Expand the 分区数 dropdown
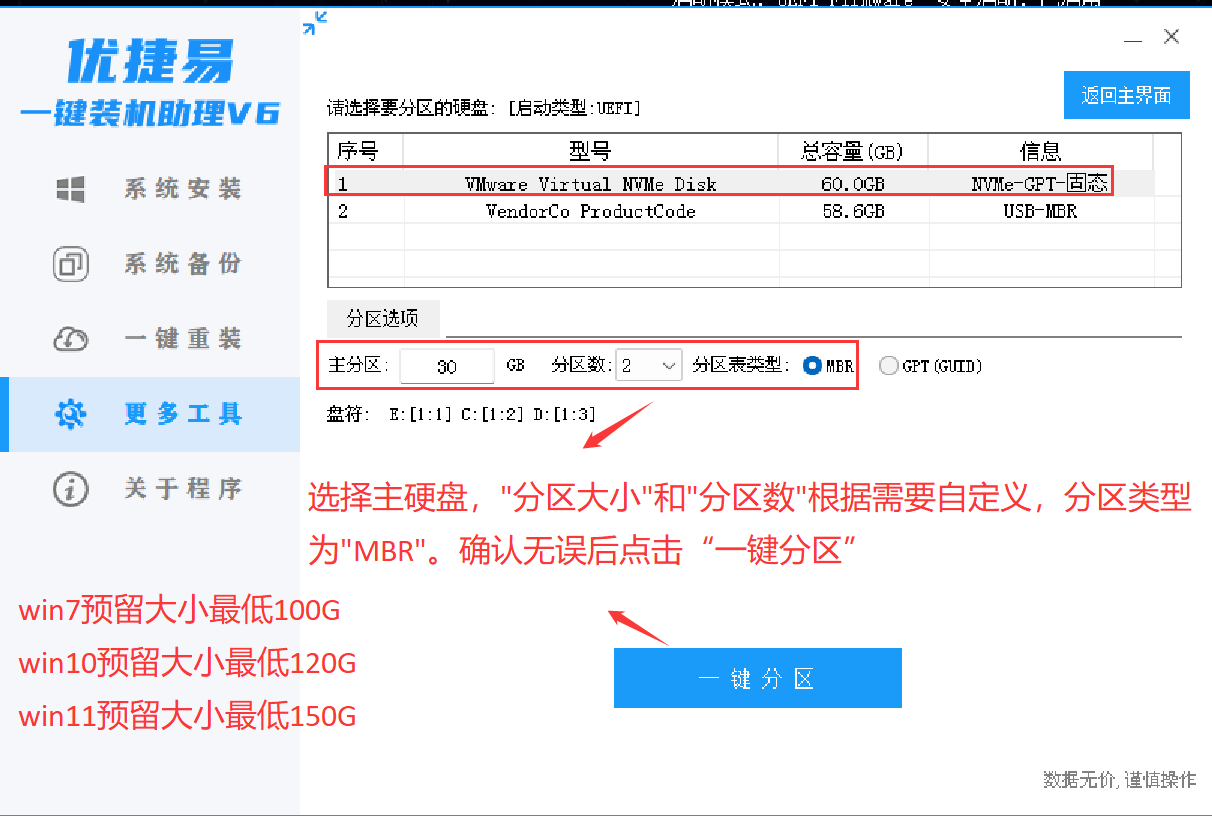1212x816 pixels. point(650,366)
